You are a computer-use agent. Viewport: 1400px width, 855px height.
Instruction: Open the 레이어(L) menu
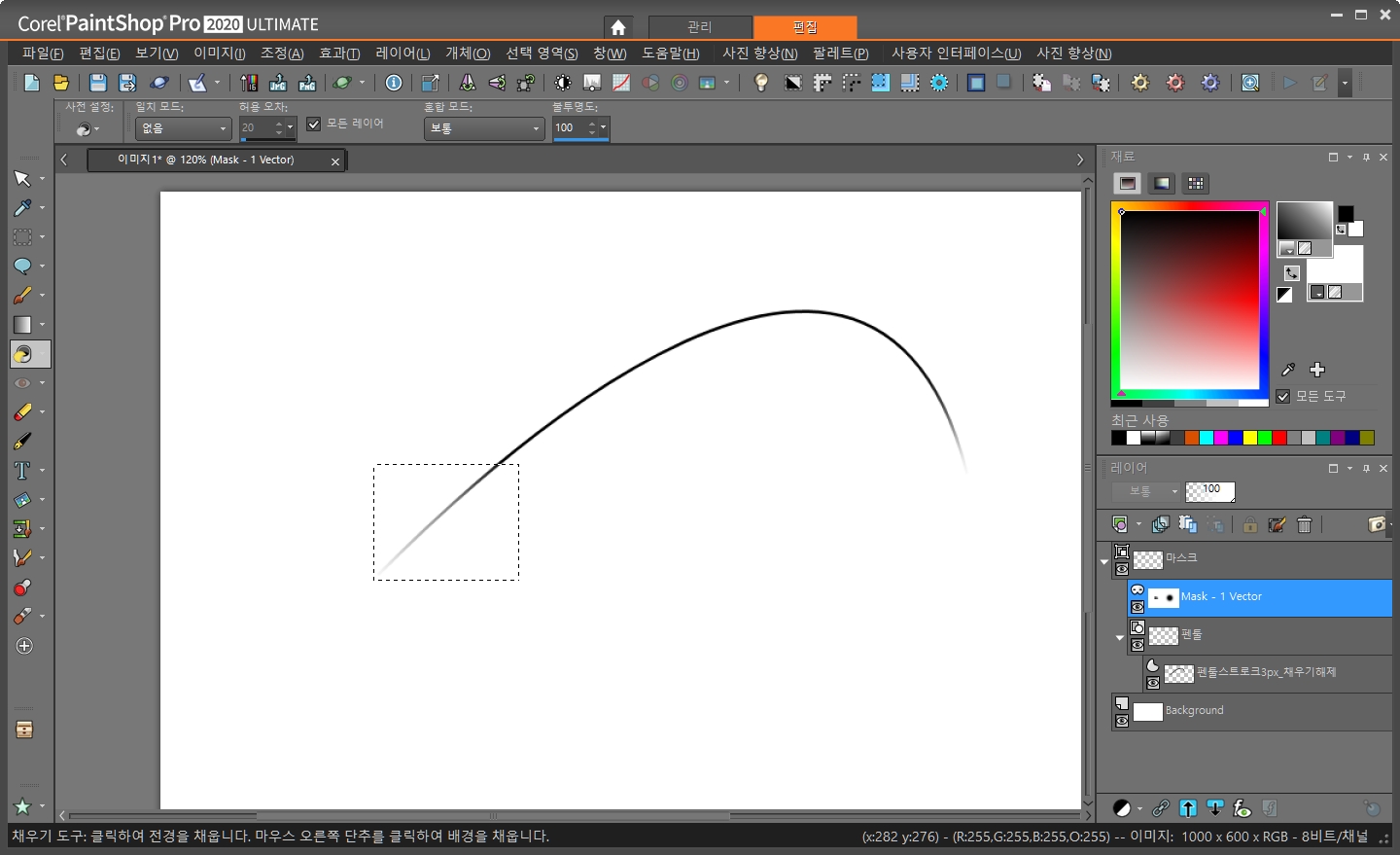(x=403, y=53)
